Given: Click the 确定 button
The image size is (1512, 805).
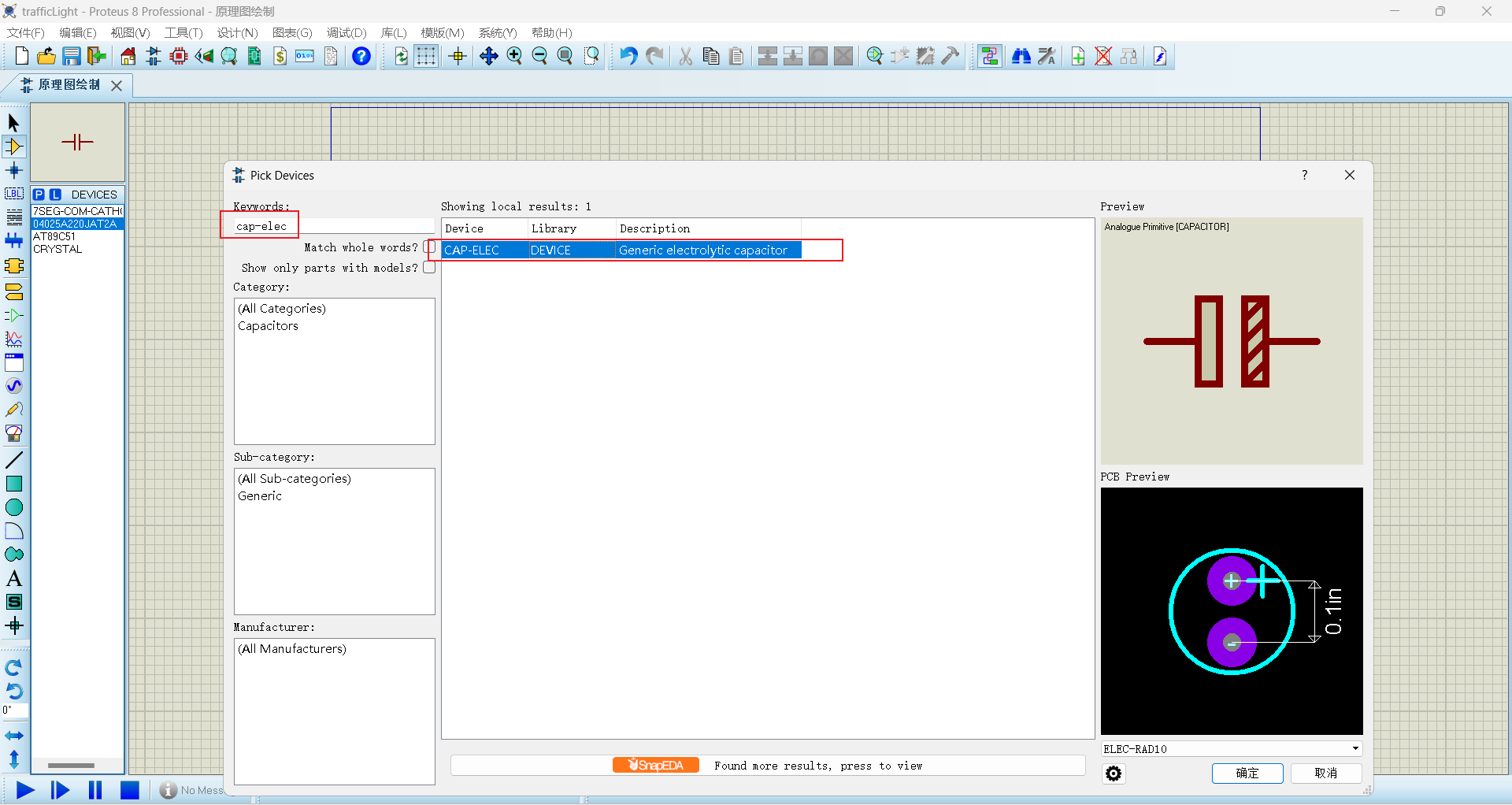Looking at the screenshot, I should (1247, 773).
